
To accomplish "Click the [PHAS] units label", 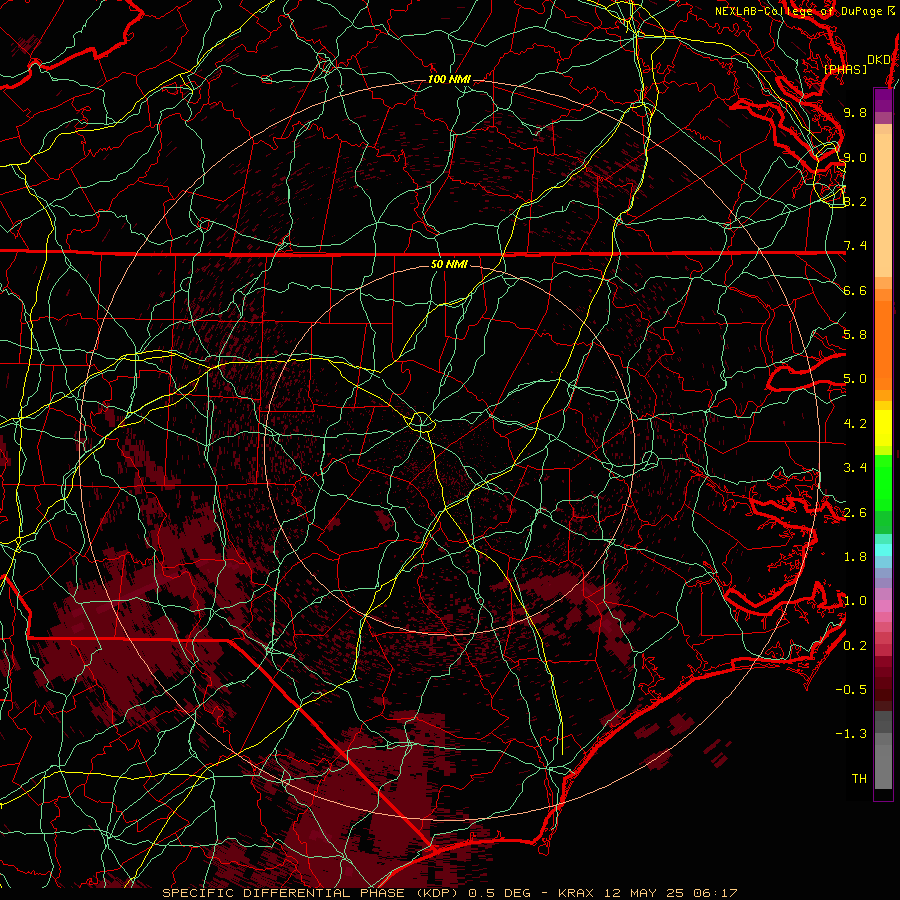I will coord(845,70).
